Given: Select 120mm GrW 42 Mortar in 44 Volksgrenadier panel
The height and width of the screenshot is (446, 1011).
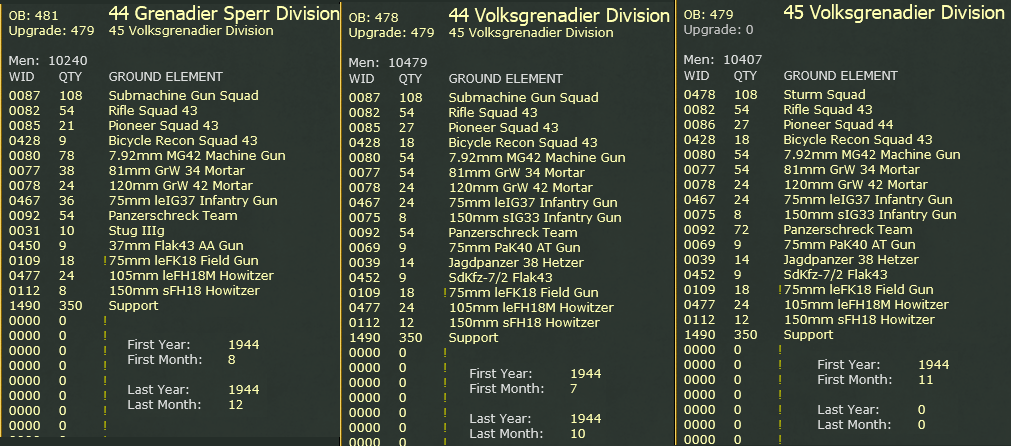Looking at the screenshot, I should 520,188.
